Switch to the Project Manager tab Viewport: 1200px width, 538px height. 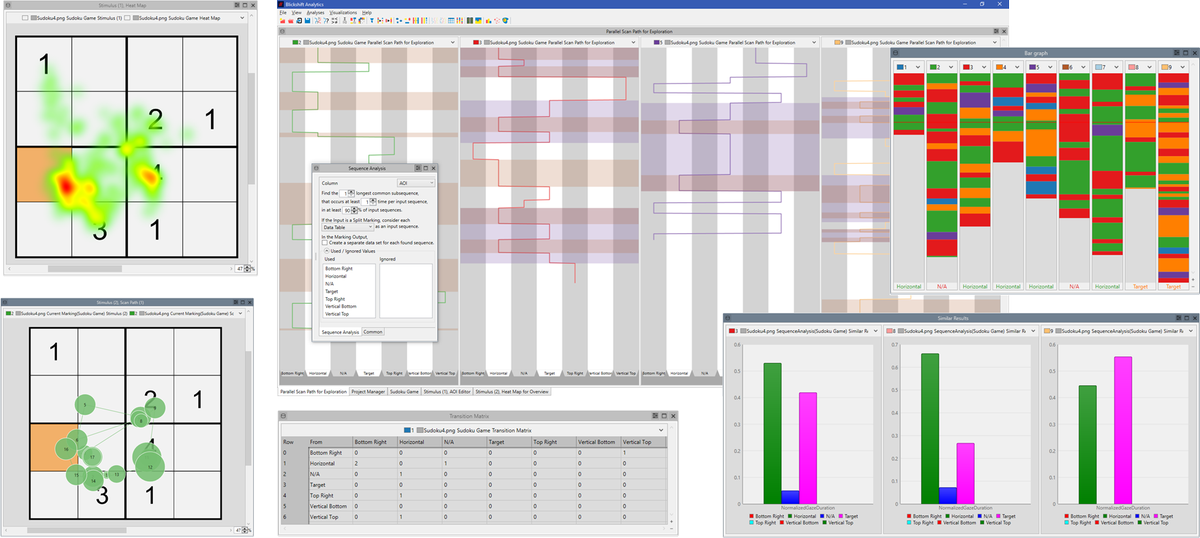pos(366,392)
